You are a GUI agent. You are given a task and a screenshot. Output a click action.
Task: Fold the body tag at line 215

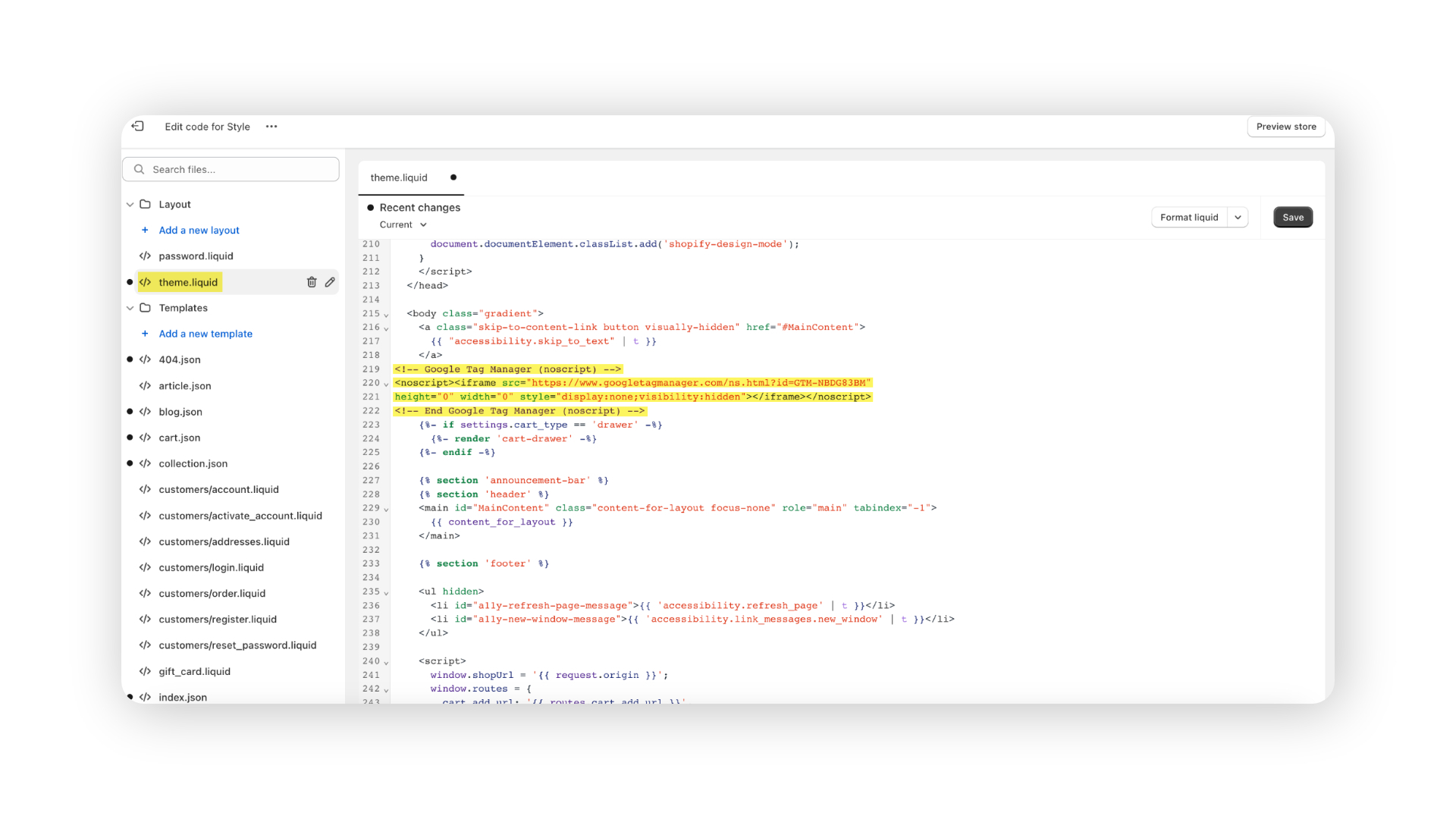pyautogui.click(x=386, y=315)
